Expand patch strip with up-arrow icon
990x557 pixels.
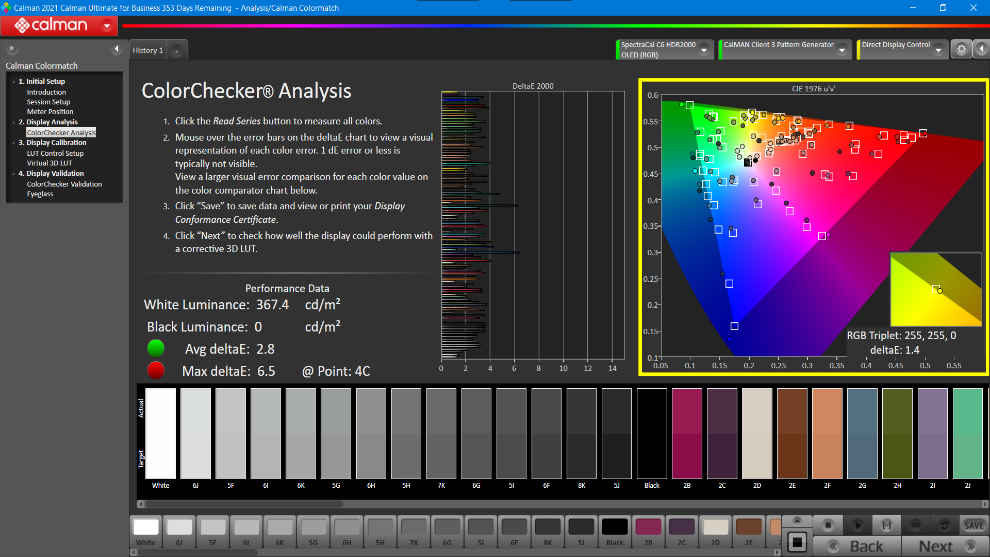797,520
